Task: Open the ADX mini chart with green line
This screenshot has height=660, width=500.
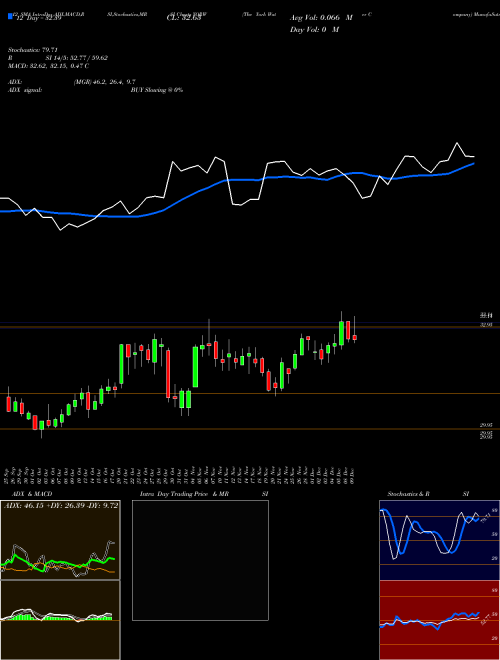Action: tap(60, 540)
